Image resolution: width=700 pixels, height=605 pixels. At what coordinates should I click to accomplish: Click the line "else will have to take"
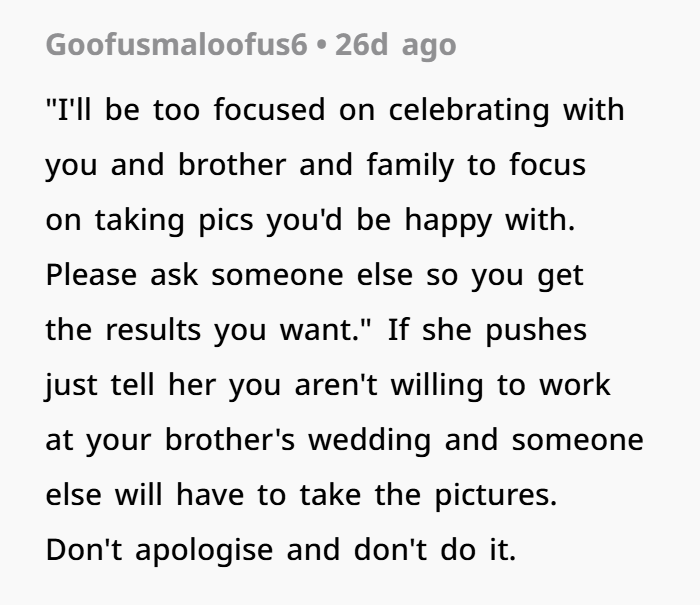[300, 495]
